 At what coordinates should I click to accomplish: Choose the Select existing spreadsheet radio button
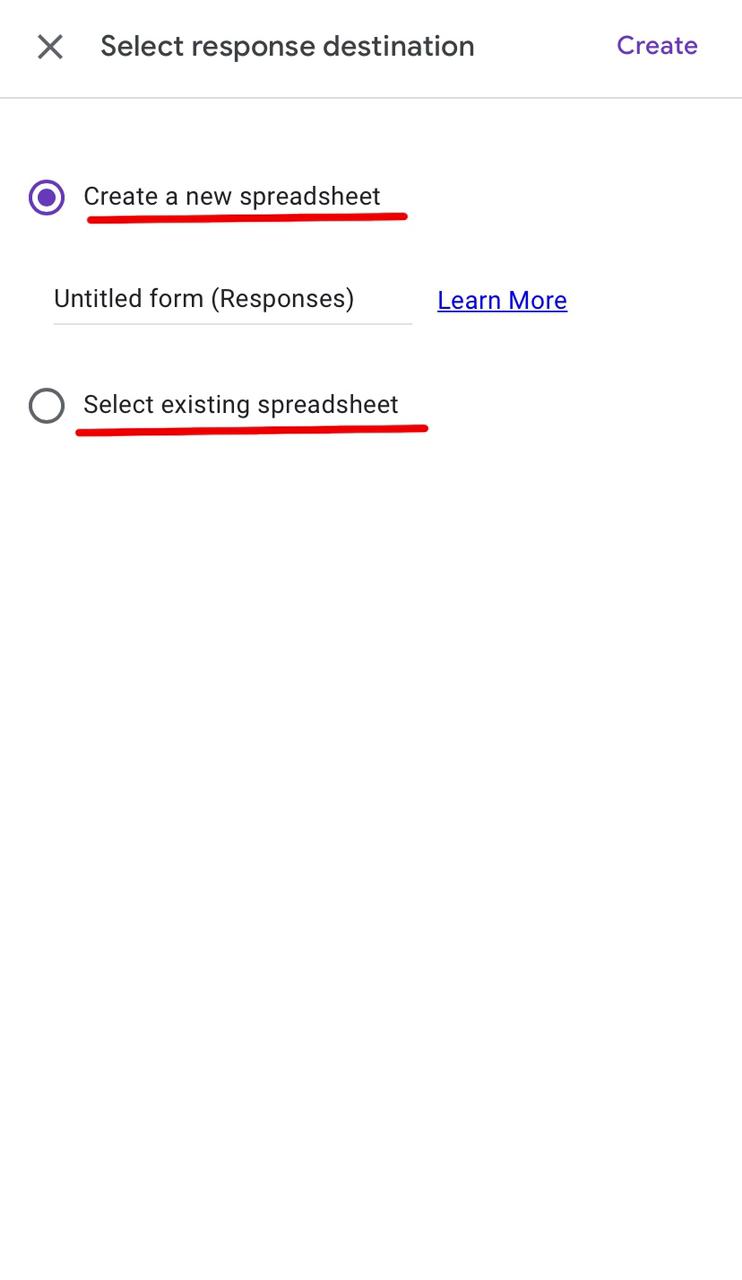pyautogui.click(x=47, y=406)
